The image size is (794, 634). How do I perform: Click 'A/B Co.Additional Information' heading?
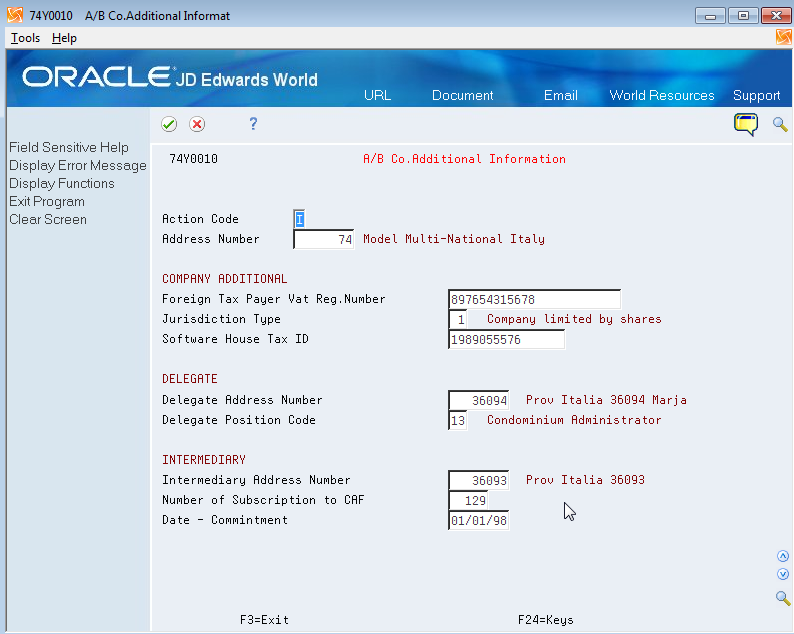tap(464, 159)
